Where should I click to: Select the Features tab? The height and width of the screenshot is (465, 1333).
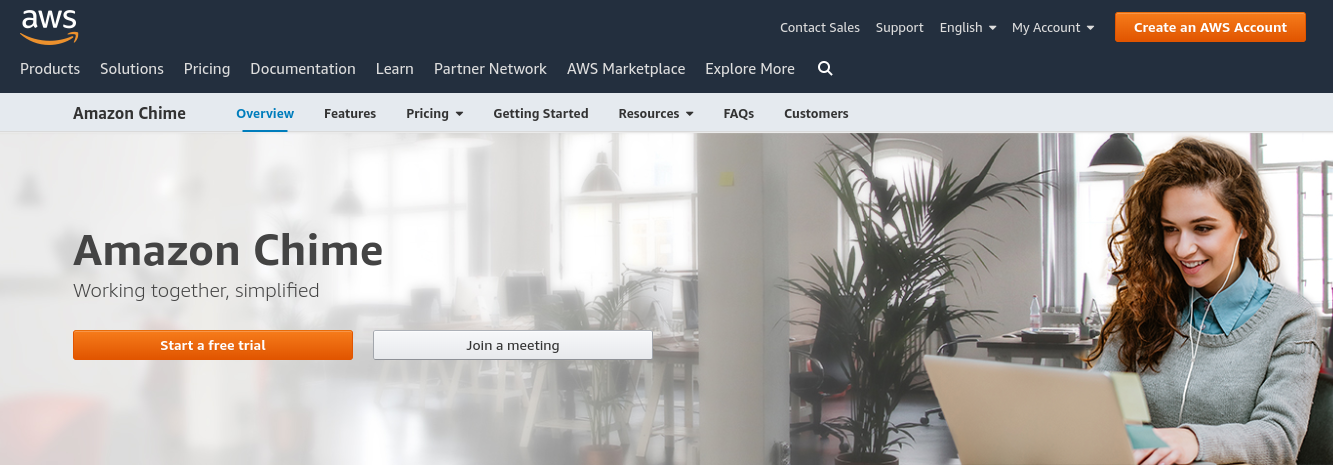[350, 114]
